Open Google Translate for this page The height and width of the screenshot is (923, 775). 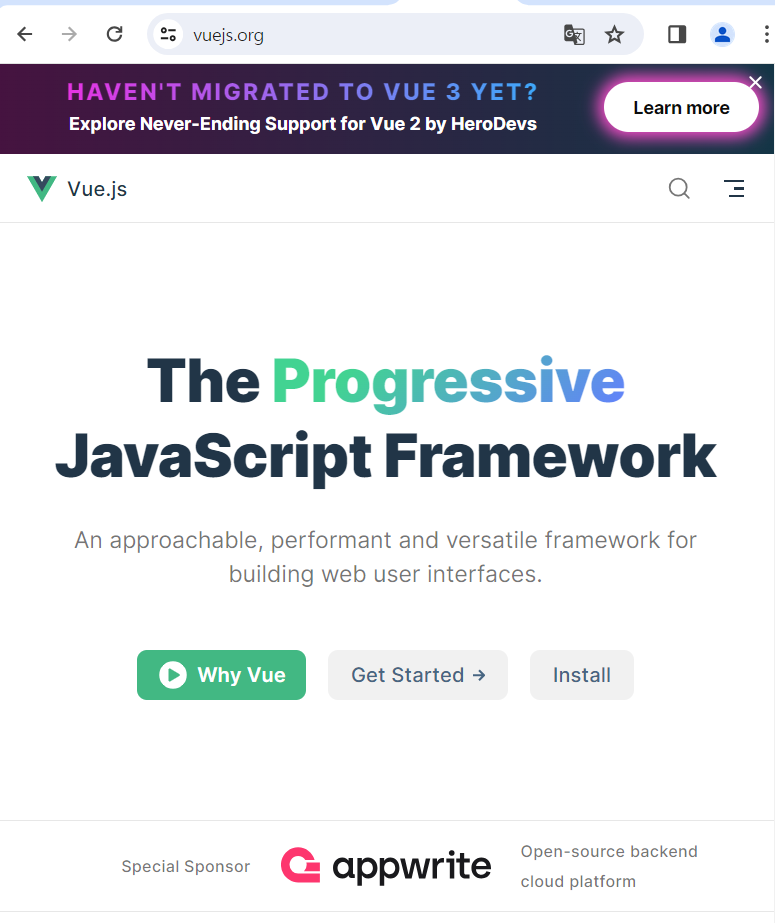pos(573,34)
